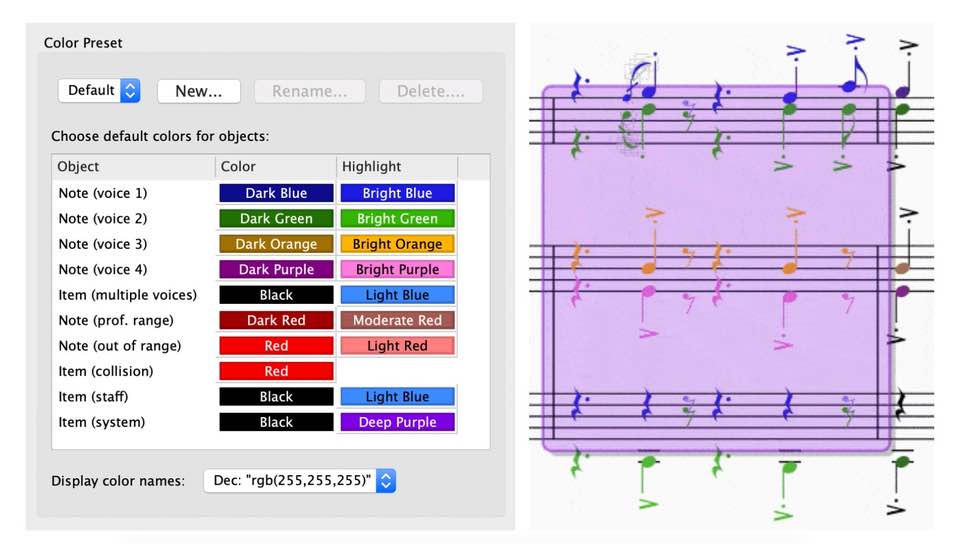Select the Bright Orange highlight swatch
960x552 pixels.
click(397, 244)
